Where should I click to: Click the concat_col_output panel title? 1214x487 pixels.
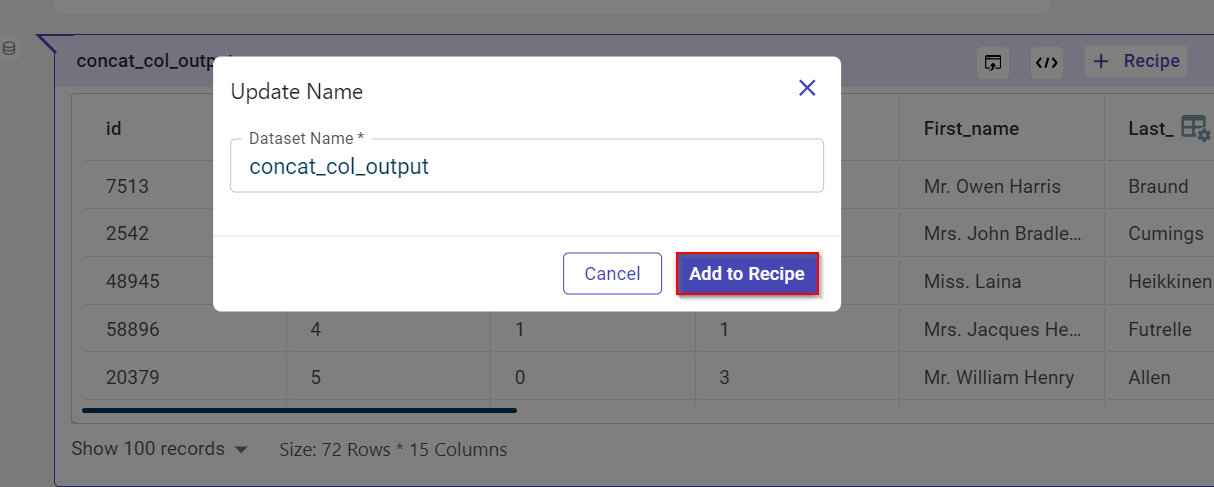point(140,61)
